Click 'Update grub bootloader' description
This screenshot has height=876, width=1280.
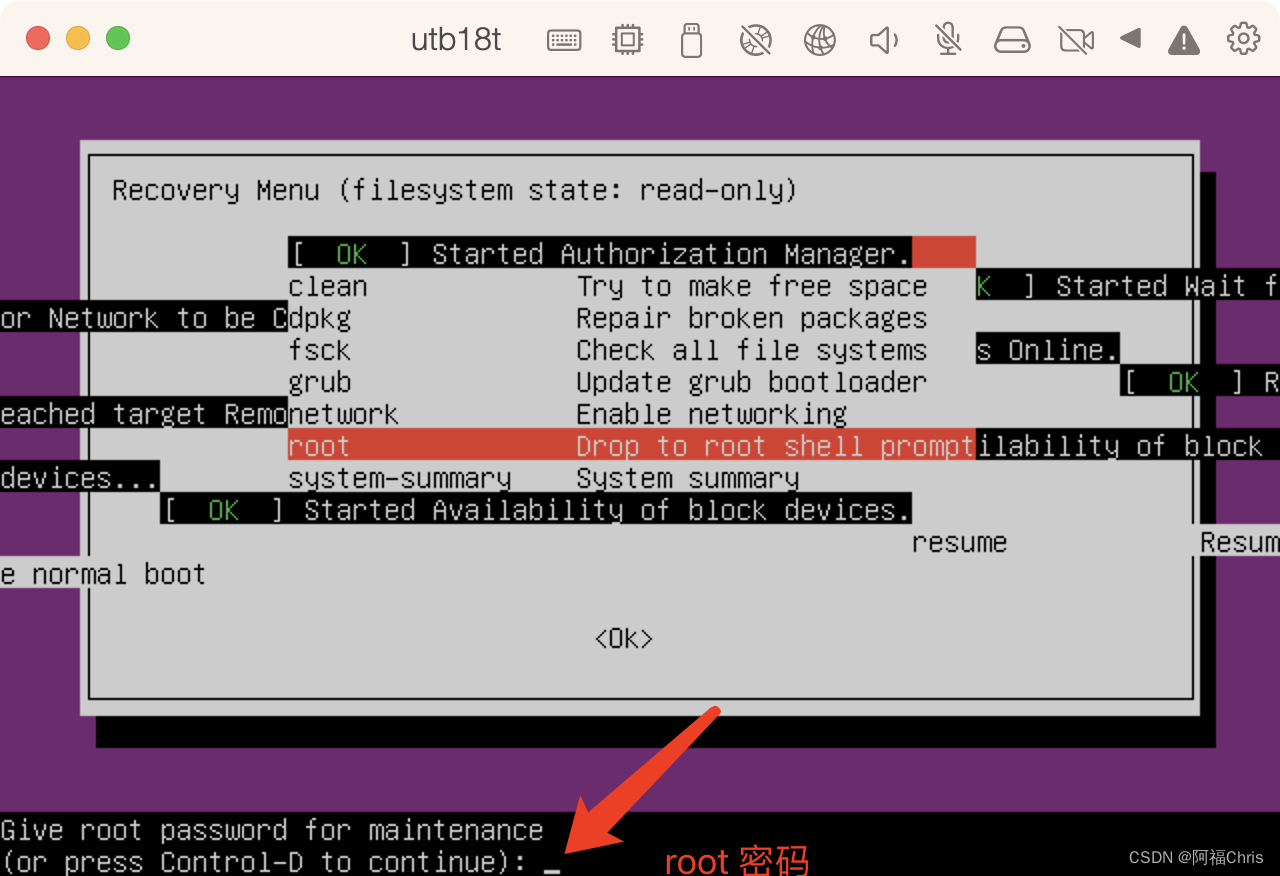tap(752, 382)
